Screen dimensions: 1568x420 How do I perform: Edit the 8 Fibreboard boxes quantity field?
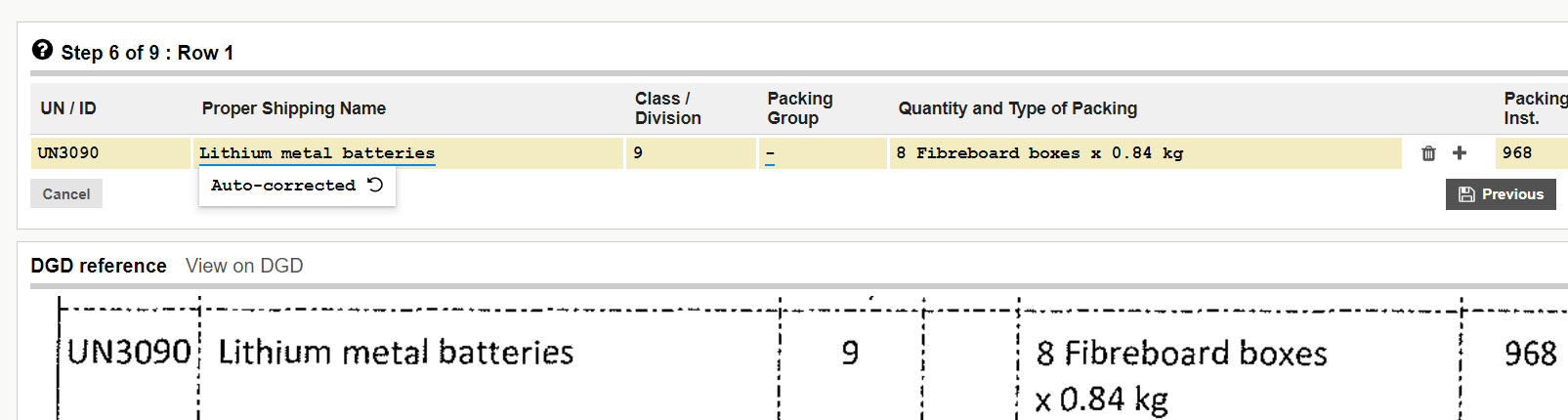(x=1145, y=153)
